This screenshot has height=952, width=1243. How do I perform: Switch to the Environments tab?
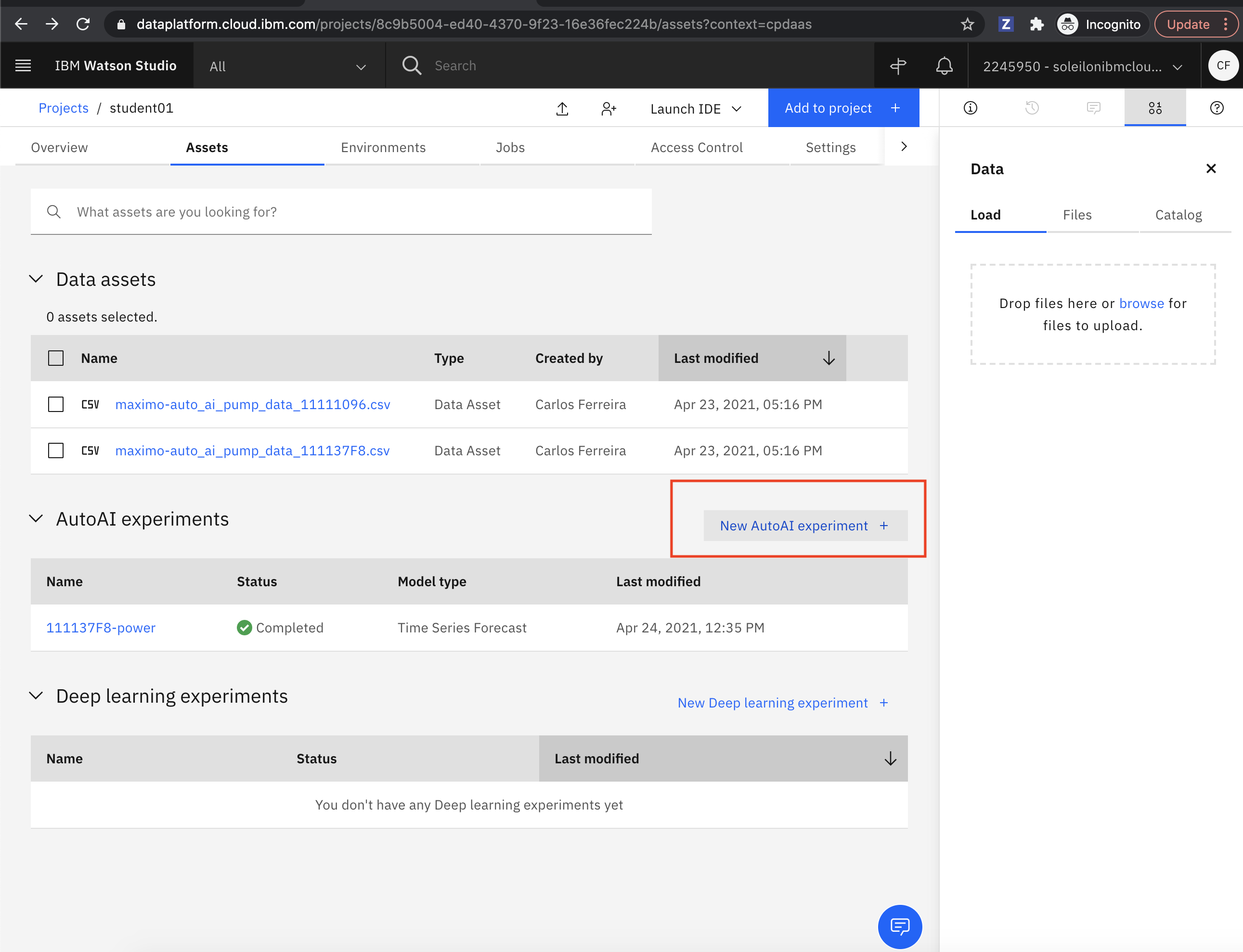pos(382,147)
